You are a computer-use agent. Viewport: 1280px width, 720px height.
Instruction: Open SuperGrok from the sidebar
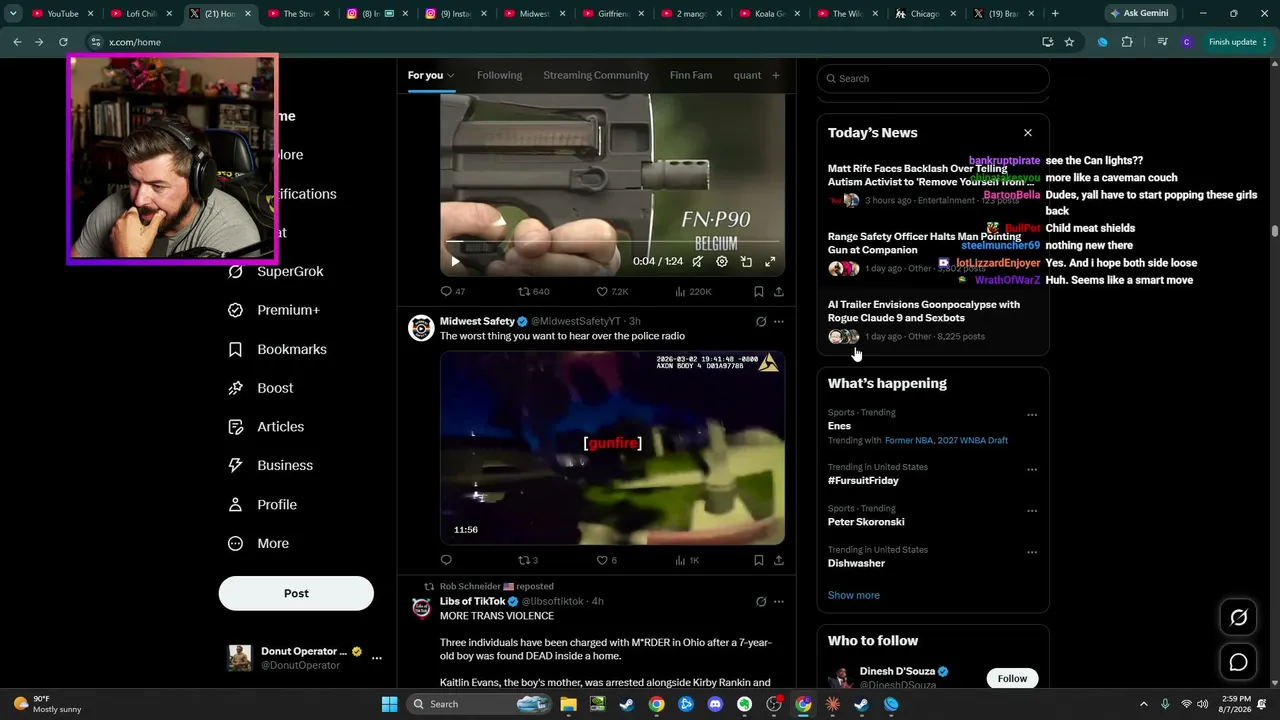point(276,271)
